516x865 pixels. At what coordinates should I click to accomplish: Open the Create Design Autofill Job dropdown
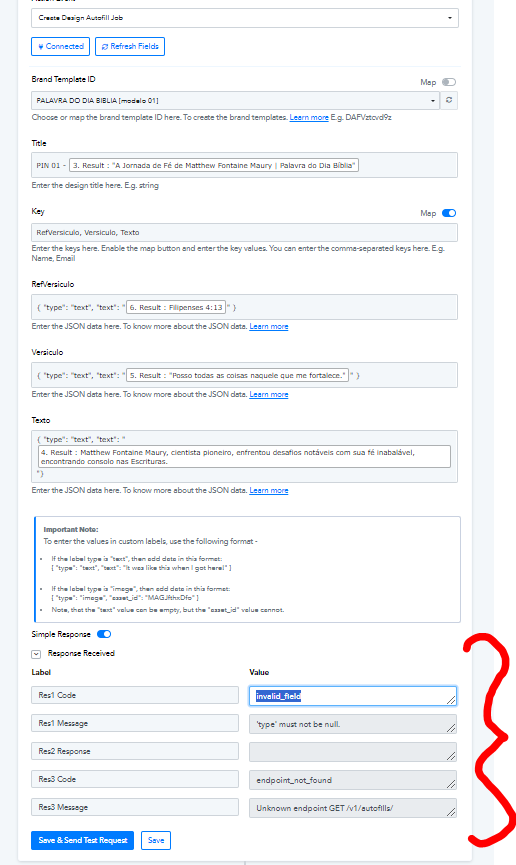244,18
